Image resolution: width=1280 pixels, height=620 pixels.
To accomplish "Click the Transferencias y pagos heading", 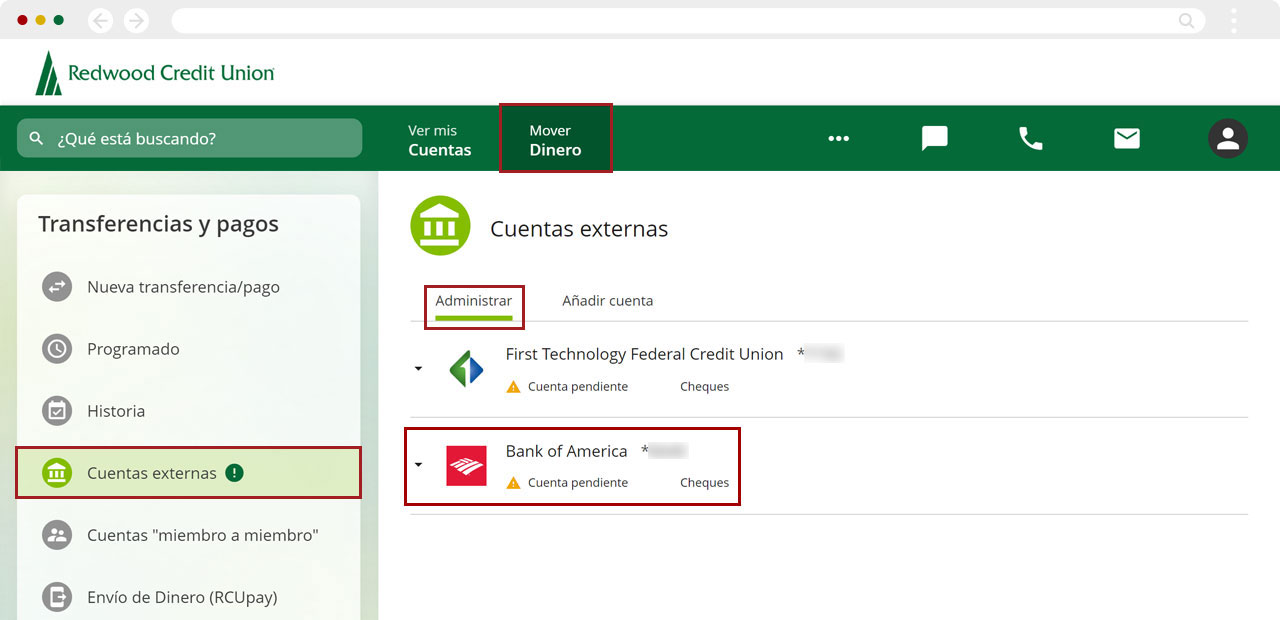I will (158, 225).
